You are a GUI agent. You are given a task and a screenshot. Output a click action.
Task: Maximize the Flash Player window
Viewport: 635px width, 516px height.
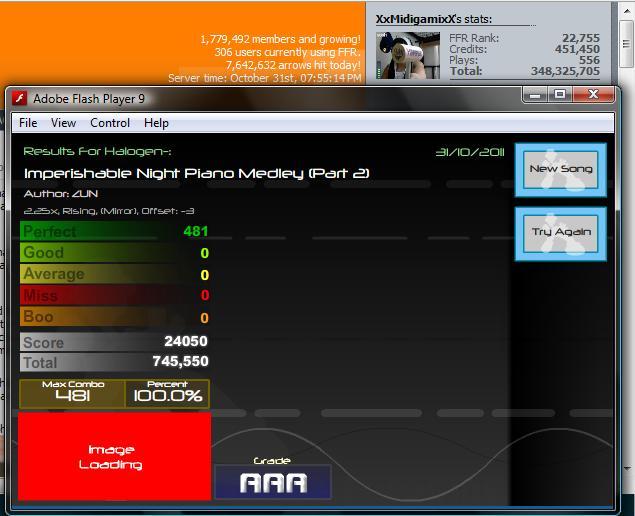[x=560, y=95]
